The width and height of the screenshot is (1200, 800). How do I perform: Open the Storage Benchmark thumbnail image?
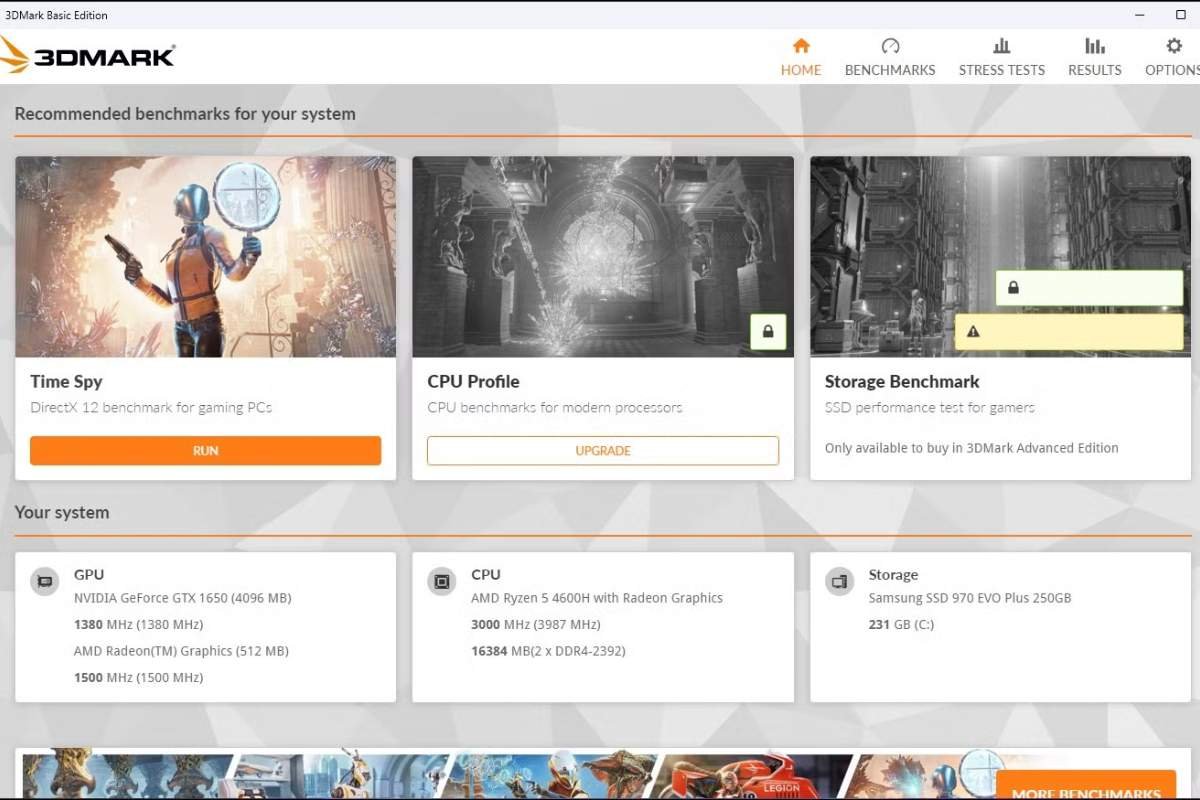pos(1000,256)
